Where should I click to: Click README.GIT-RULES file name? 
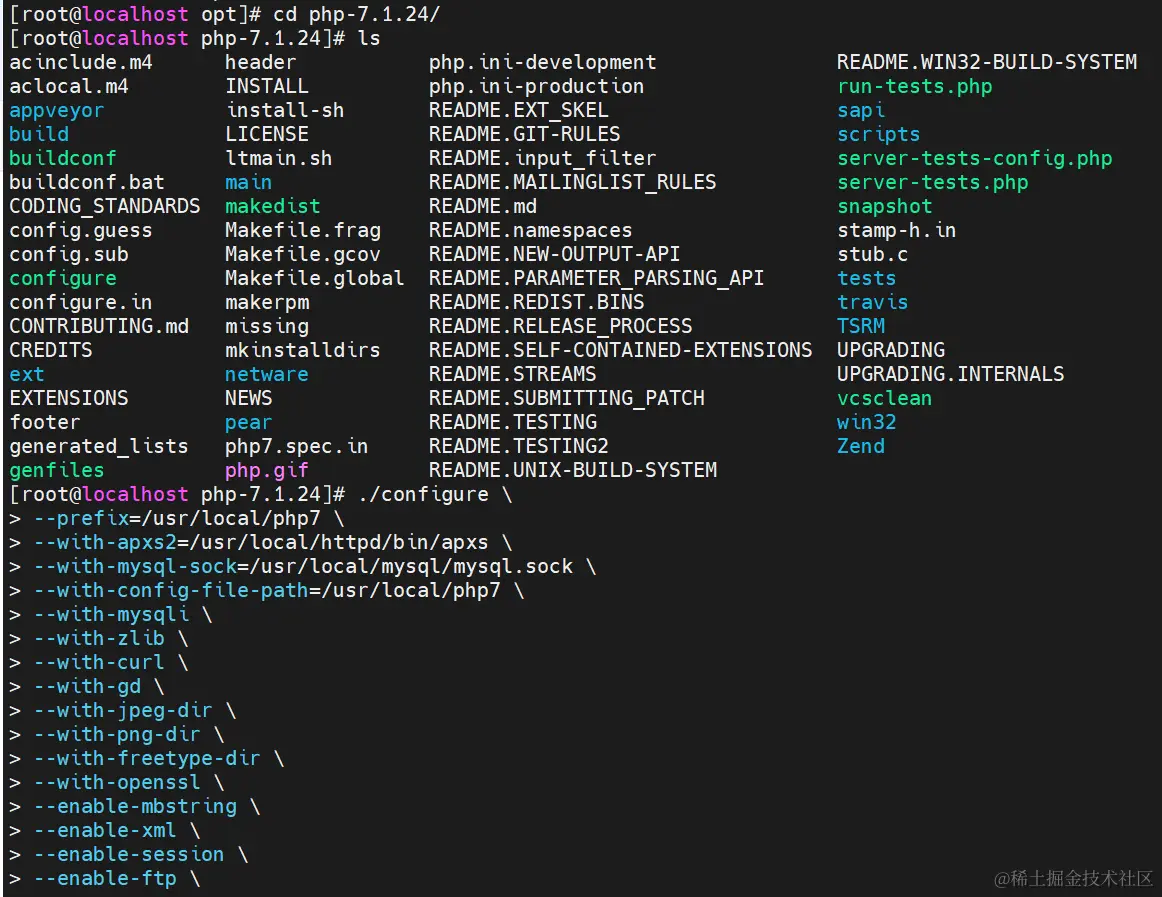click(525, 134)
